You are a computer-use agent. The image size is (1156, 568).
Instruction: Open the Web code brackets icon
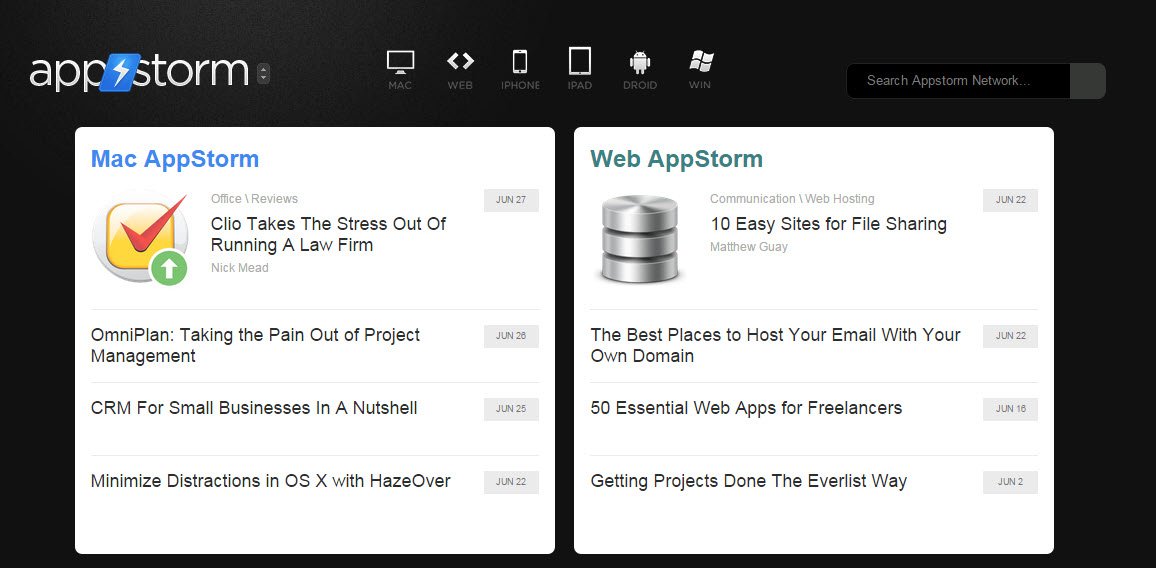(x=460, y=64)
